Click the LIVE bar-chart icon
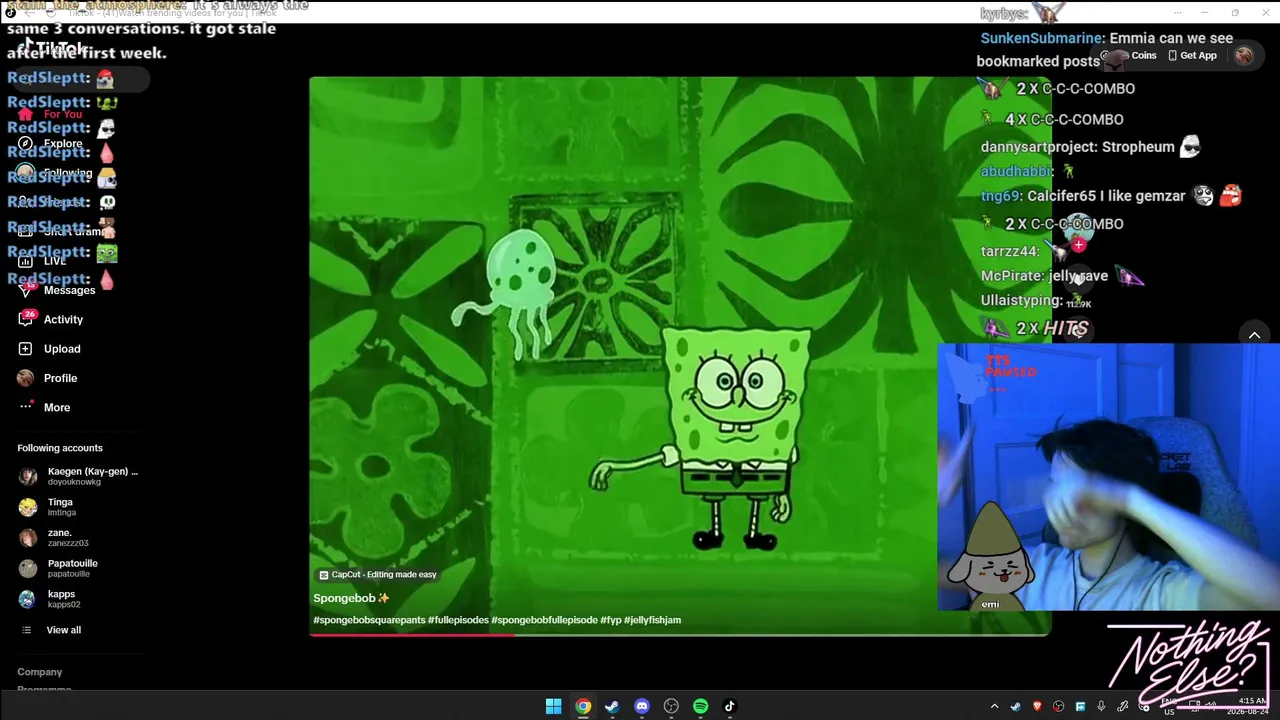Image resolution: width=1280 pixels, height=720 pixels. point(25,261)
